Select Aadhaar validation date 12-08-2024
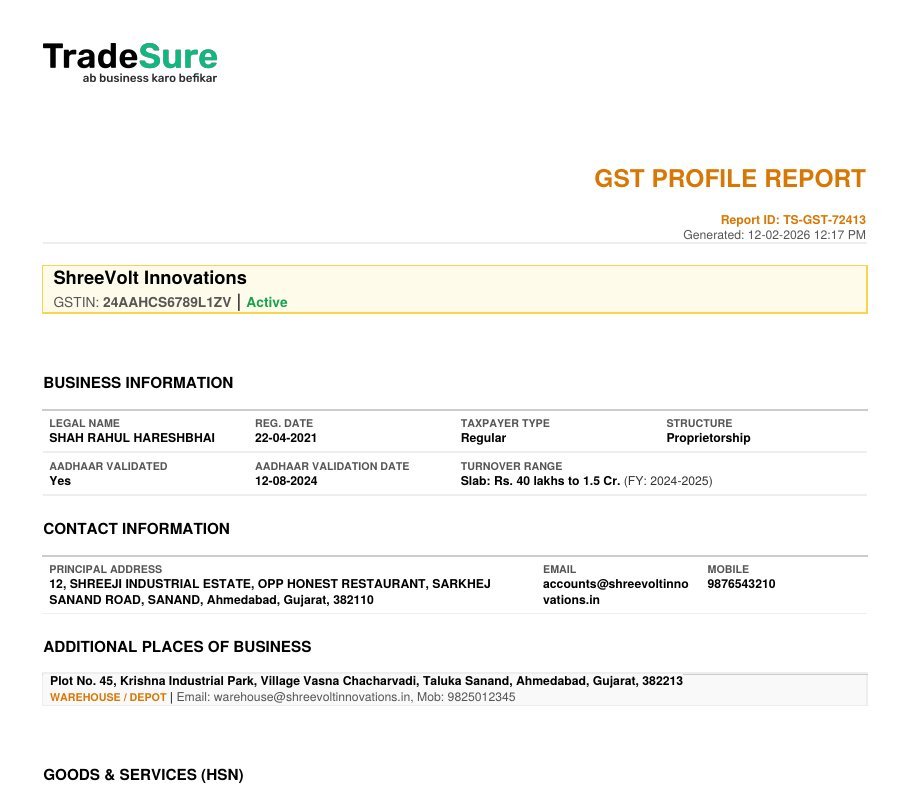 tap(286, 481)
